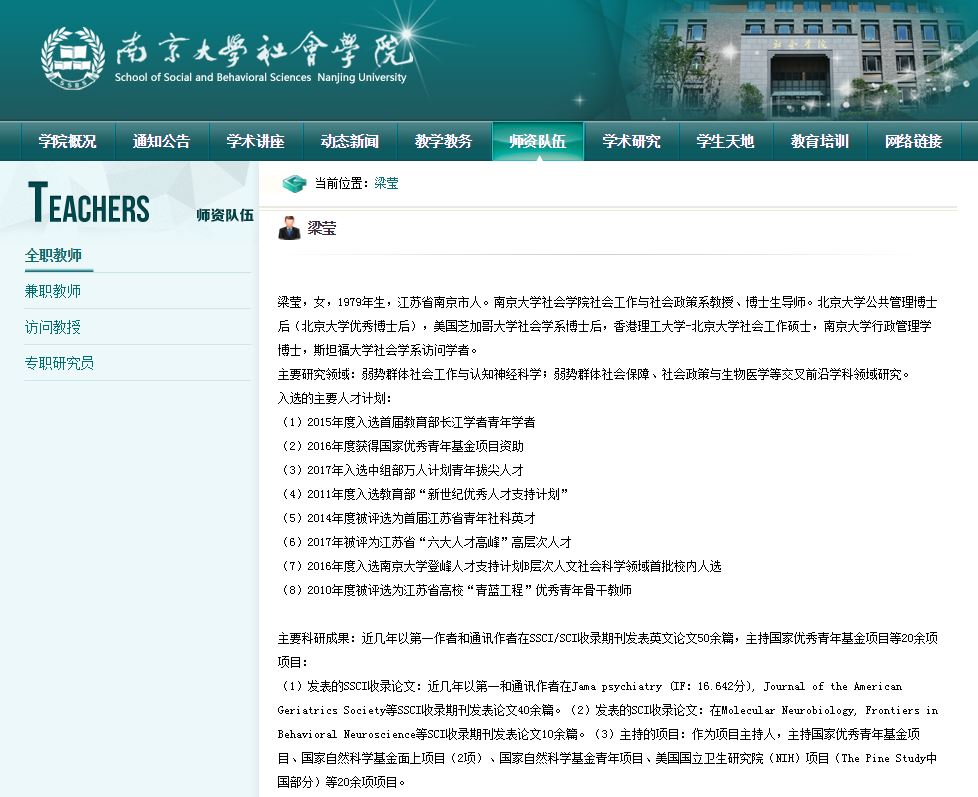This screenshot has width=978, height=797.
Task: Open 专职研究员 sidebar link
Action: point(59,363)
